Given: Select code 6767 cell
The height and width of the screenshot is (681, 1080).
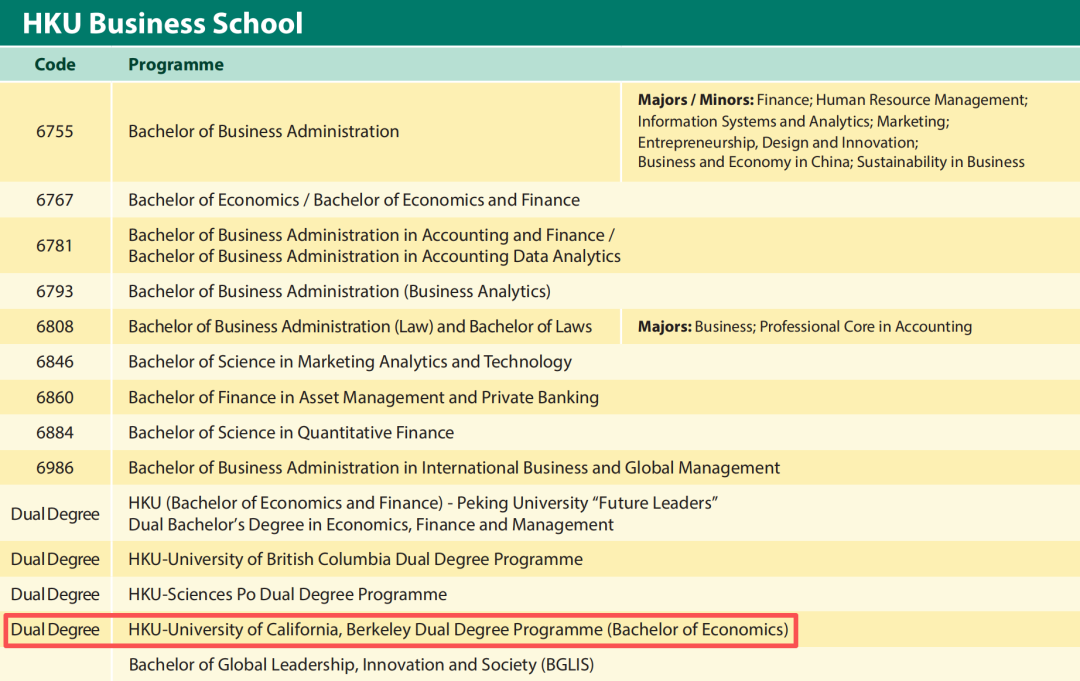Looking at the screenshot, I should (55, 200).
